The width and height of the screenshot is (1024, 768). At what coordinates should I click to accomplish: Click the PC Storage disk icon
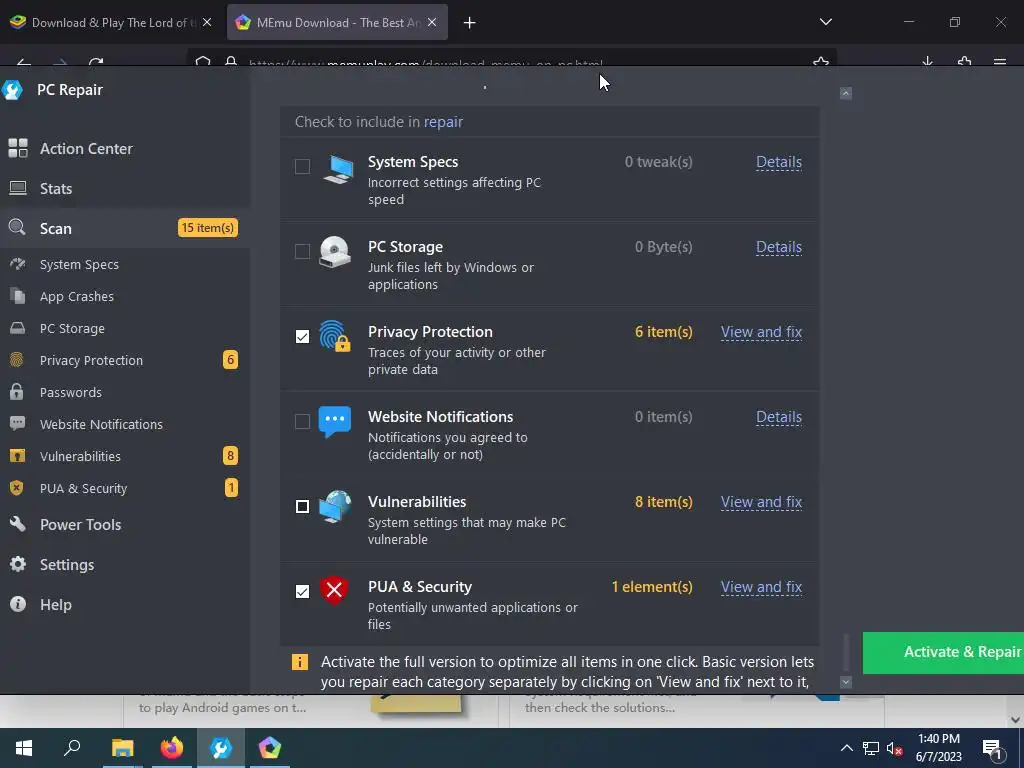(334, 252)
